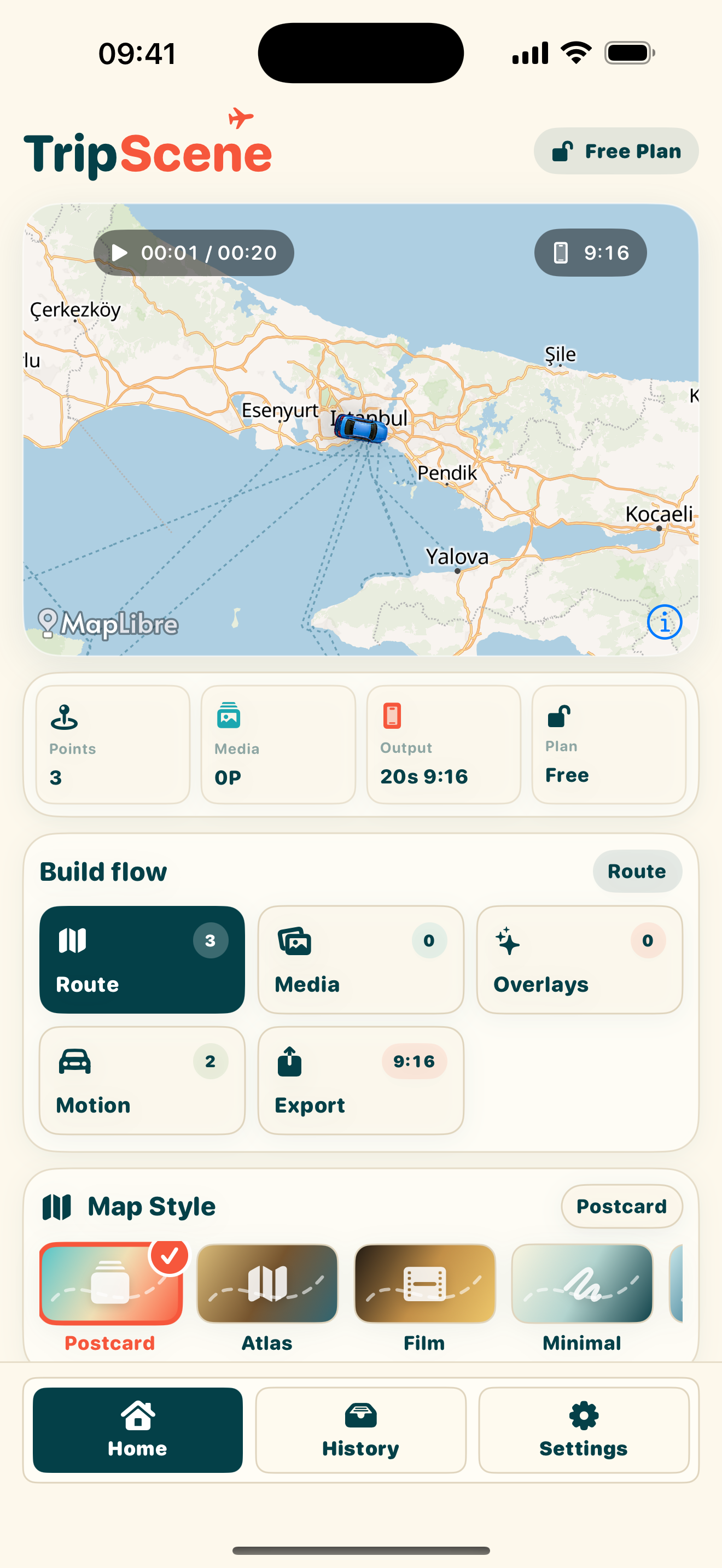Tap the Free Plan button
Image resolution: width=722 pixels, height=1568 pixels.
(x=616, y=151)
